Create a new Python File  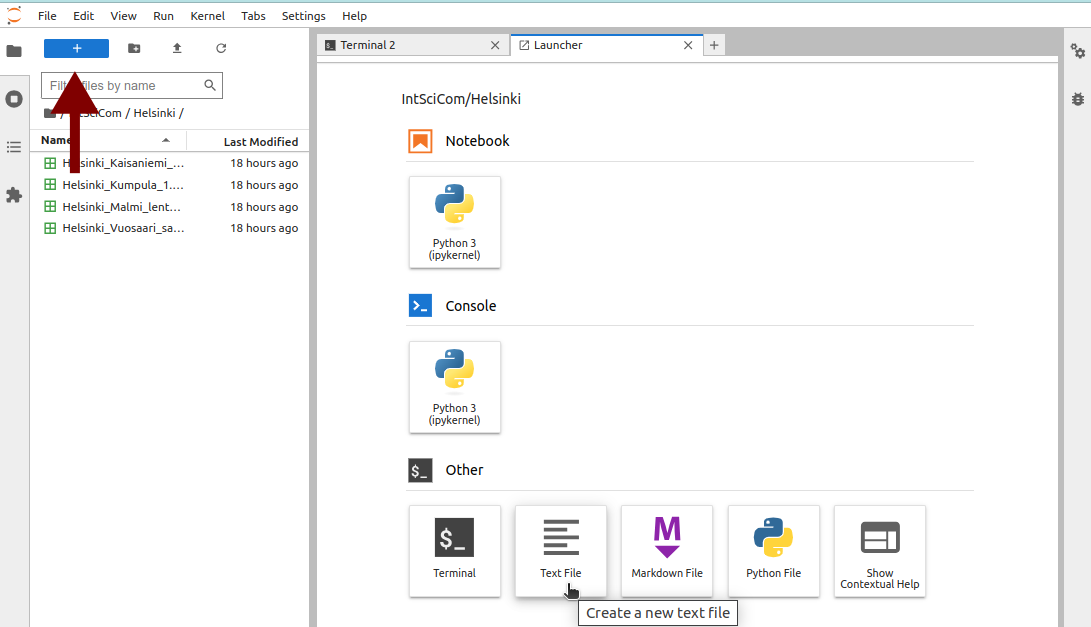click(774, 551)
